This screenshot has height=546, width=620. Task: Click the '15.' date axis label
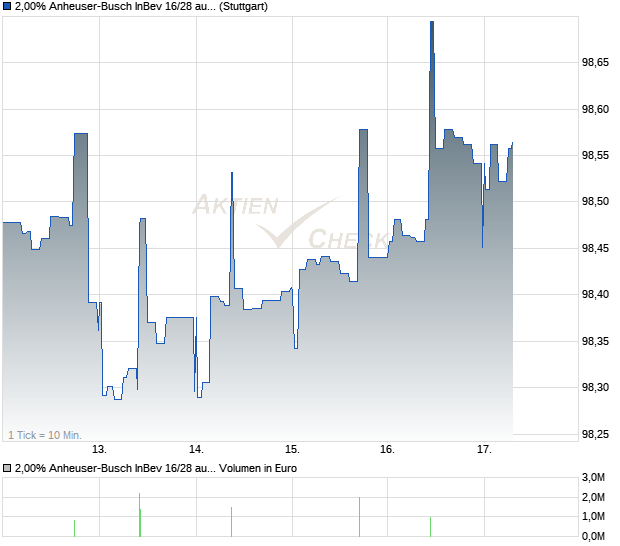coord(292,450)
